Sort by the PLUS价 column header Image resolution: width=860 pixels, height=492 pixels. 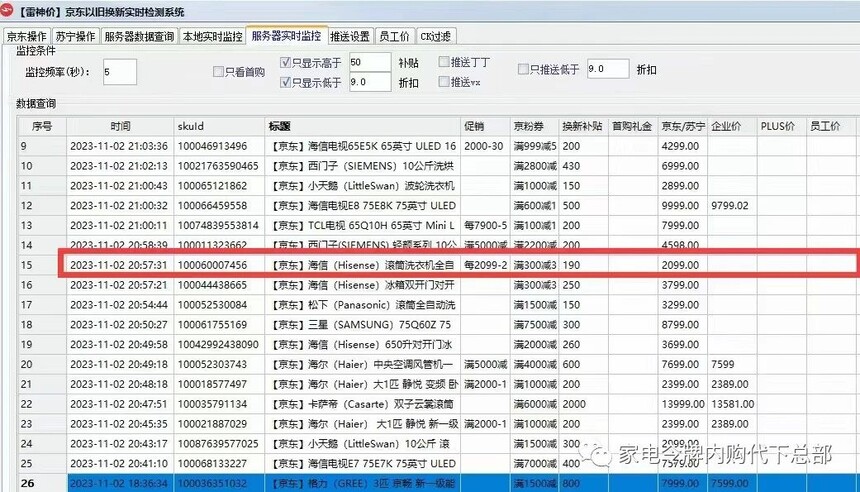coord(782,126)
